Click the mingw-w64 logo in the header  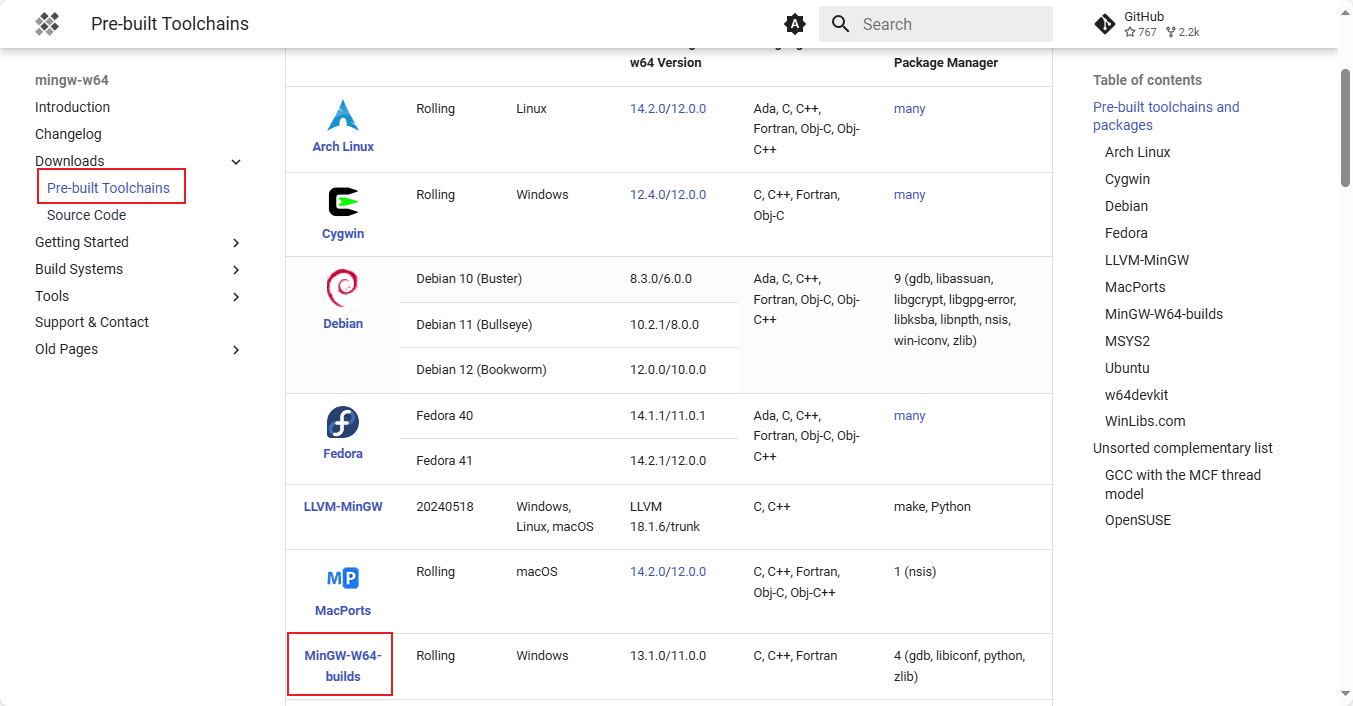click(x=47, y=24)
